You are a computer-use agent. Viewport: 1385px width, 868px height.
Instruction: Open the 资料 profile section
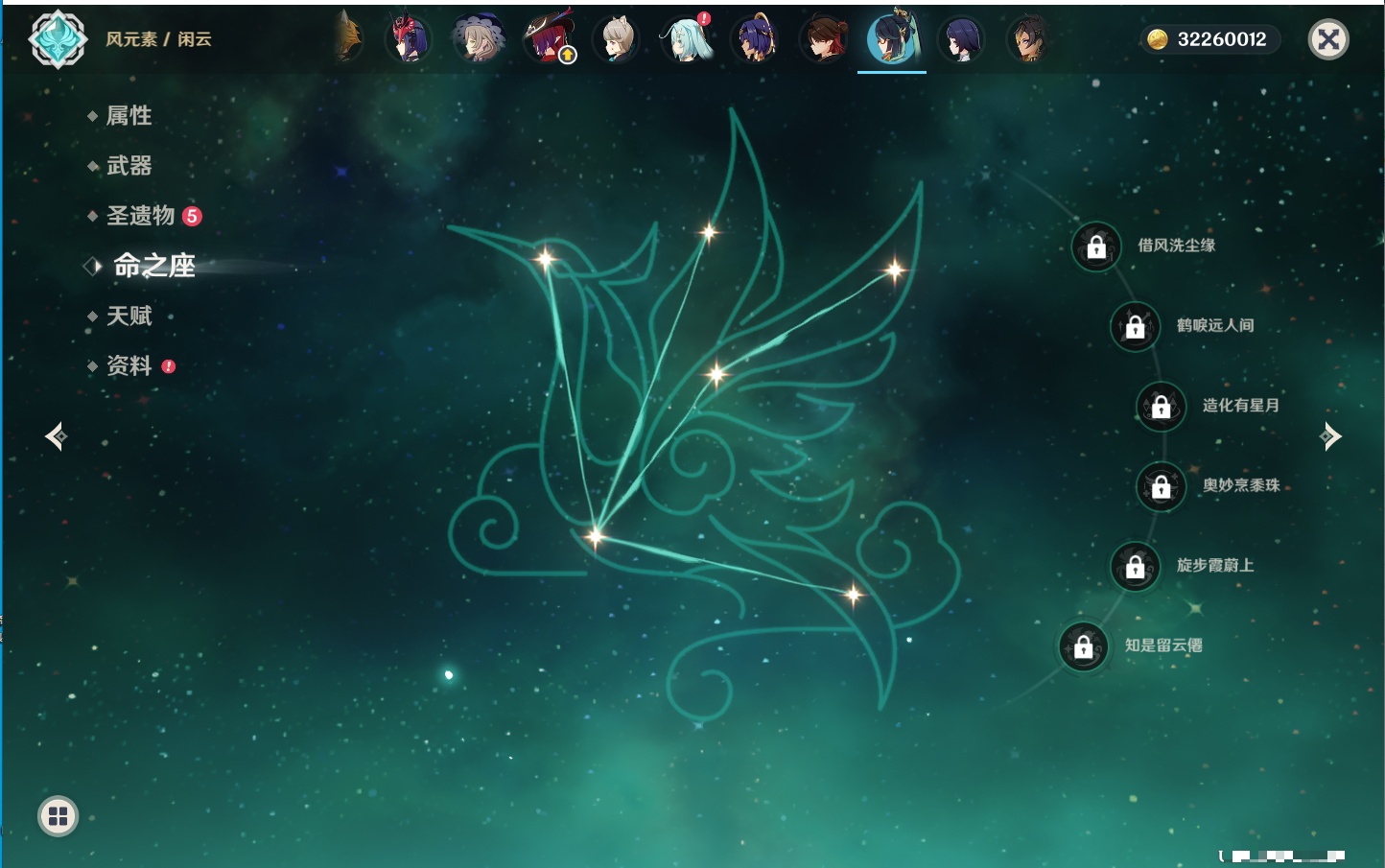(x=129, y=366)
